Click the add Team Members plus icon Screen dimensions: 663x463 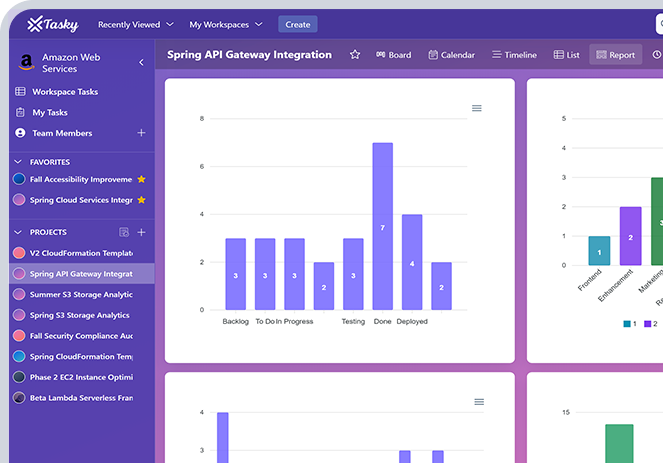tap(141, 133)
